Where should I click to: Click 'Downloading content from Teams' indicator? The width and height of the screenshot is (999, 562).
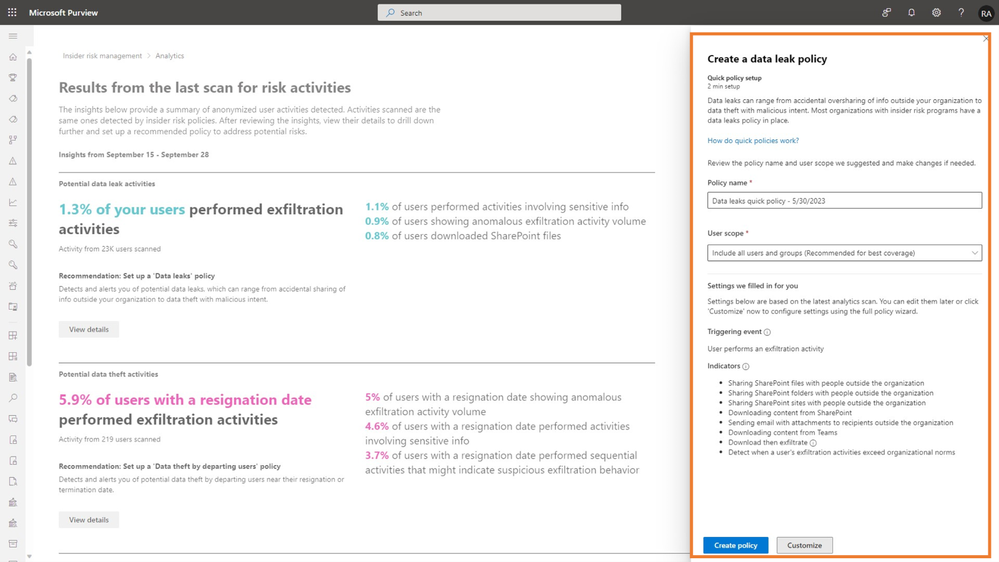pos(782,433)
